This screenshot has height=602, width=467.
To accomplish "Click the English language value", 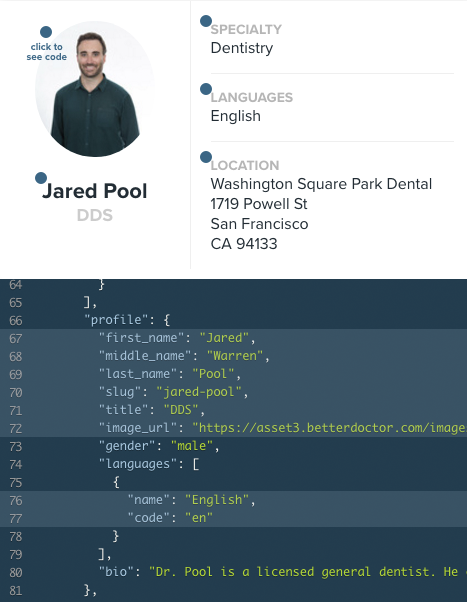I will [x=235, y=116].
